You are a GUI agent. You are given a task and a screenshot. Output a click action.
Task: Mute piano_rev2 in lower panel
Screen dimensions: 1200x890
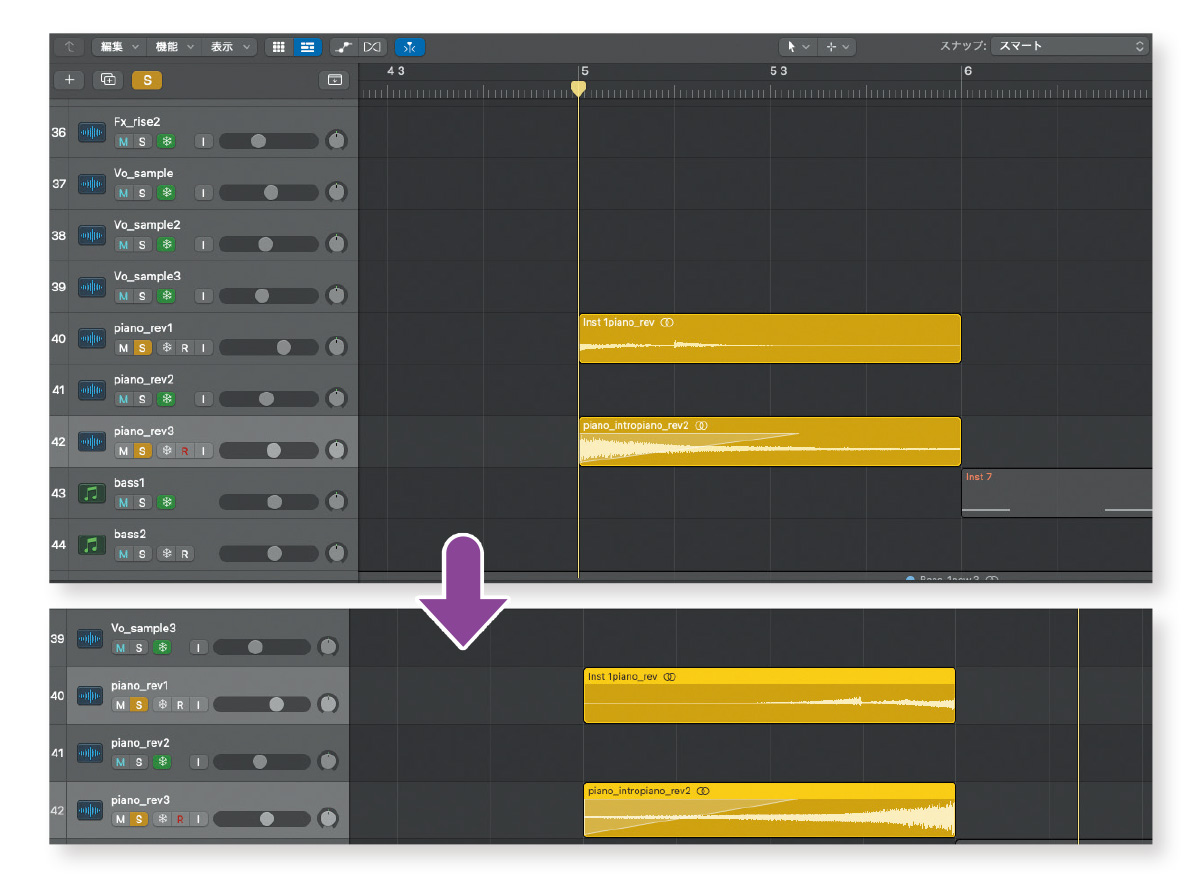pyautogui.click(x=120, y=762)
